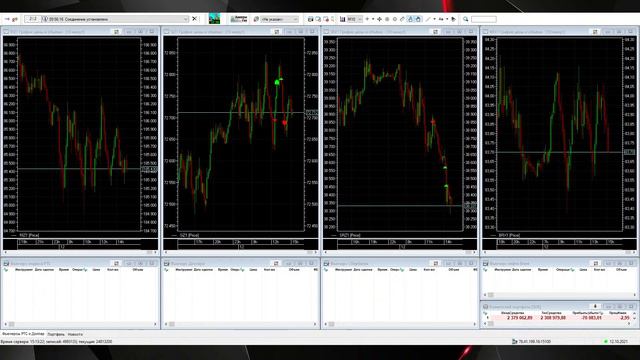This screenshot has height=360, width=640.
Task: Click the current price tag on the RIZ1 chart axis
Action: (149, 169)
